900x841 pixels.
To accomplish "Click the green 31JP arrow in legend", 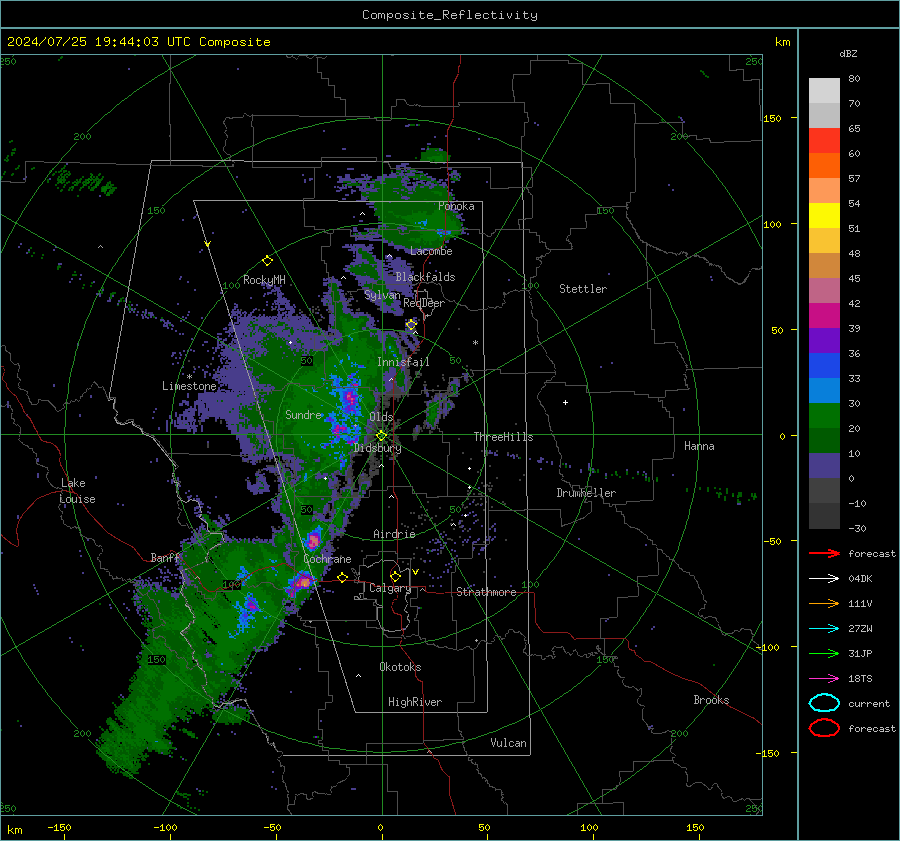I will pos(824,653).
